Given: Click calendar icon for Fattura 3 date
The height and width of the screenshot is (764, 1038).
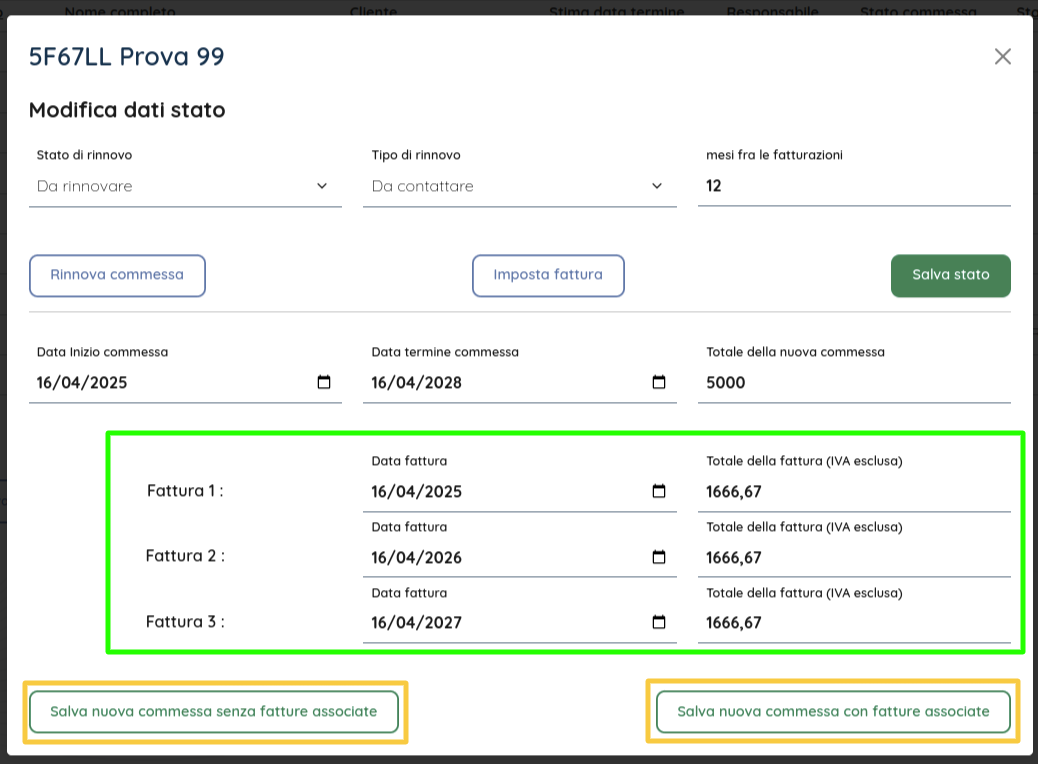Looking at the screenshot, I should [x=659, y=622].
